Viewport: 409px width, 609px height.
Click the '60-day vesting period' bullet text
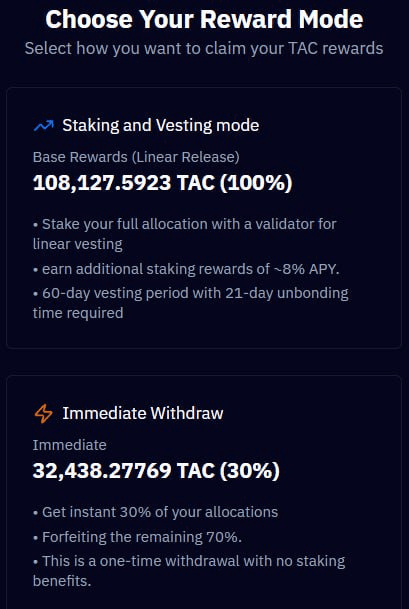(191, 303)
